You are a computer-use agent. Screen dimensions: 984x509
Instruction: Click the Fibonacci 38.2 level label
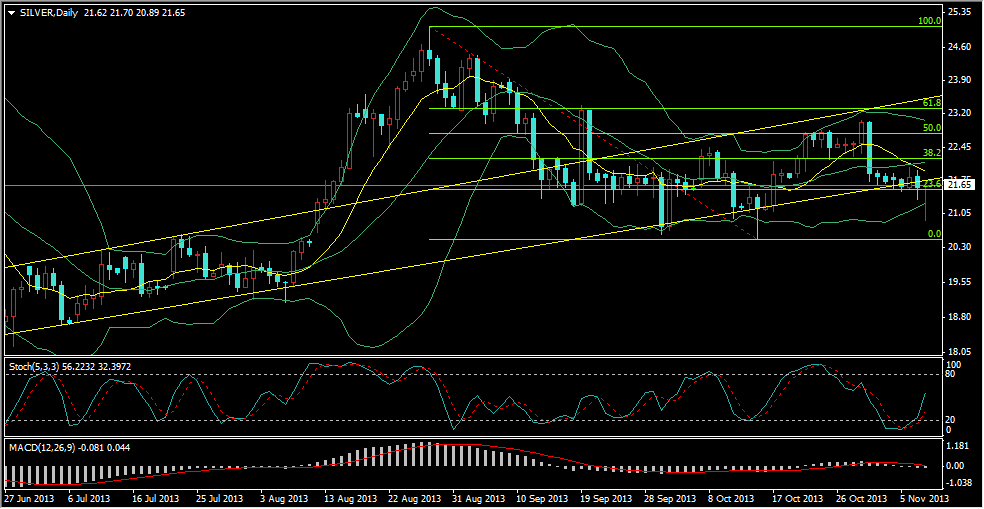click(x=932, y=153)
